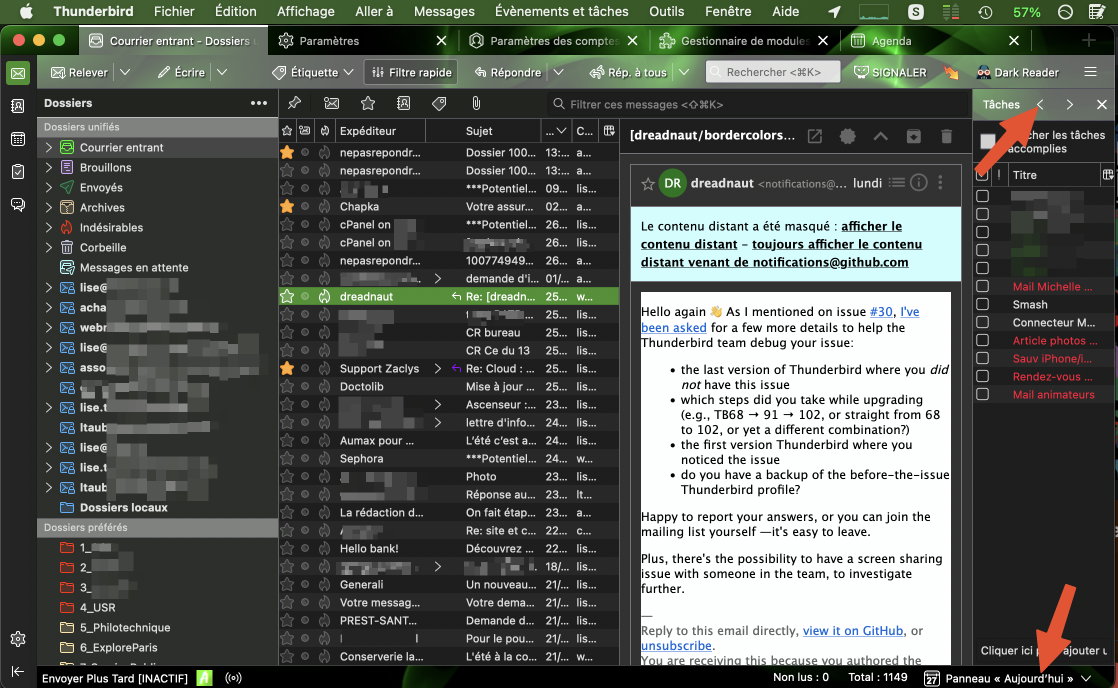Toggle the show completed tasks checkbox
The height and width of the screenshot is (688, 1118).
point(988,142)
